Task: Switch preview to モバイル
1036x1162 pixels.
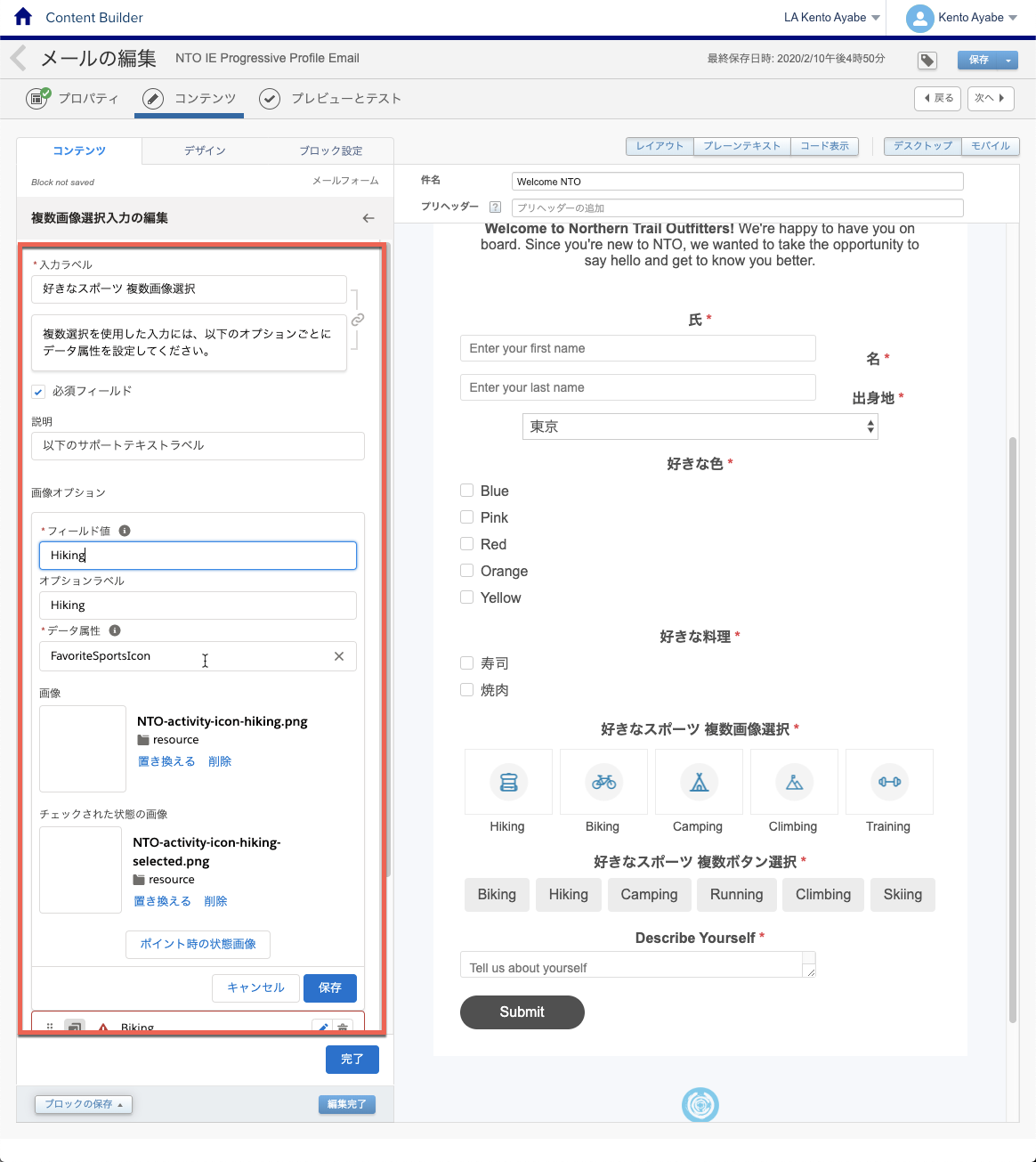Action: tap(991, 146)
